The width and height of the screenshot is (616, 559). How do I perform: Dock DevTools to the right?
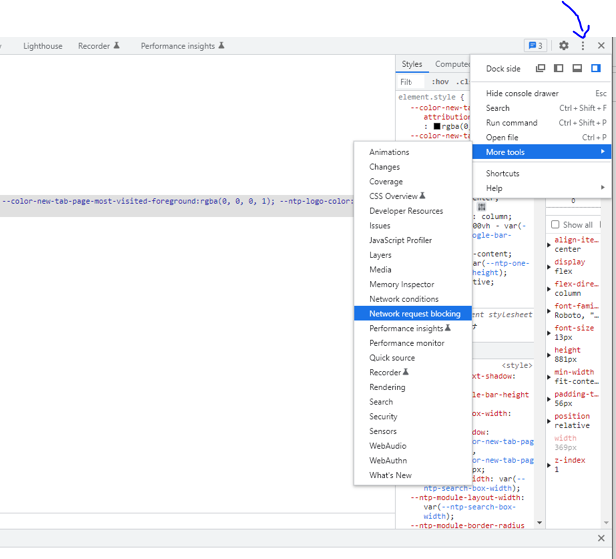pyautogui.click(x=596, y=68)
